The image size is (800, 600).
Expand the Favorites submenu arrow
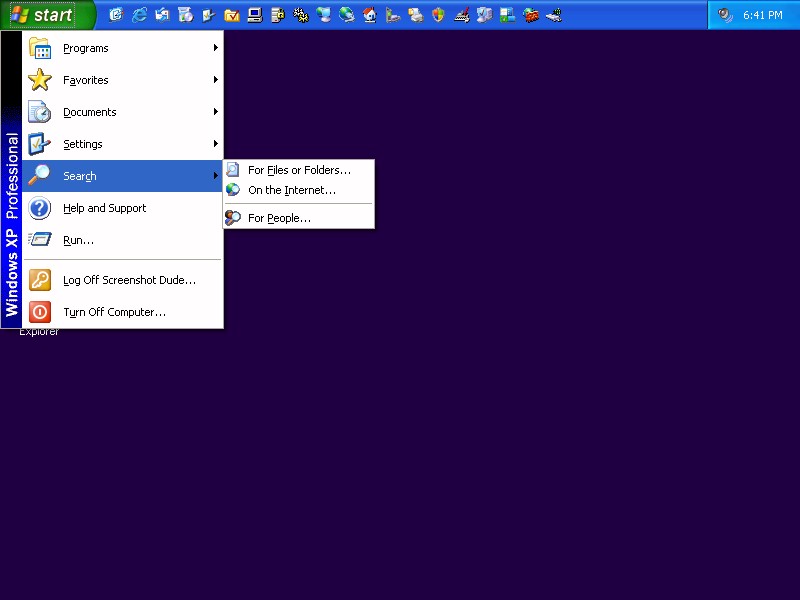[216, 80]
